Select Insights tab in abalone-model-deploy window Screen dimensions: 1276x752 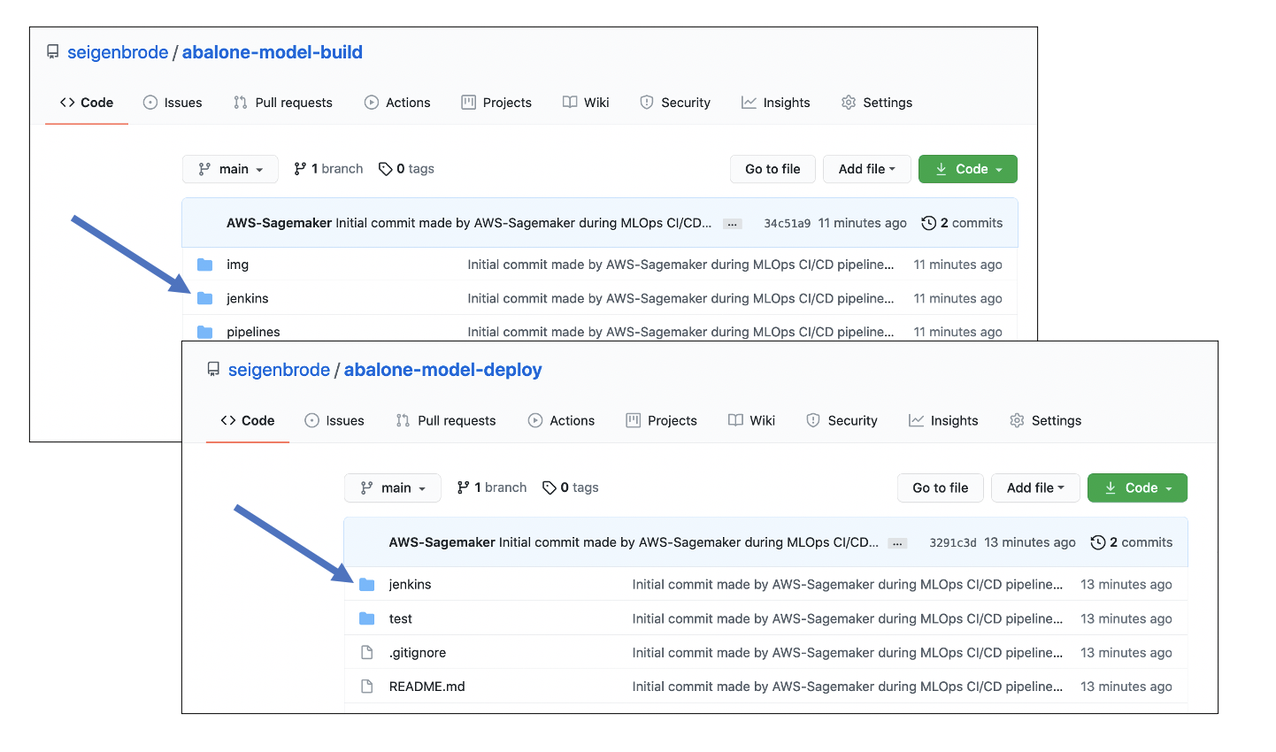coord(943,420)
